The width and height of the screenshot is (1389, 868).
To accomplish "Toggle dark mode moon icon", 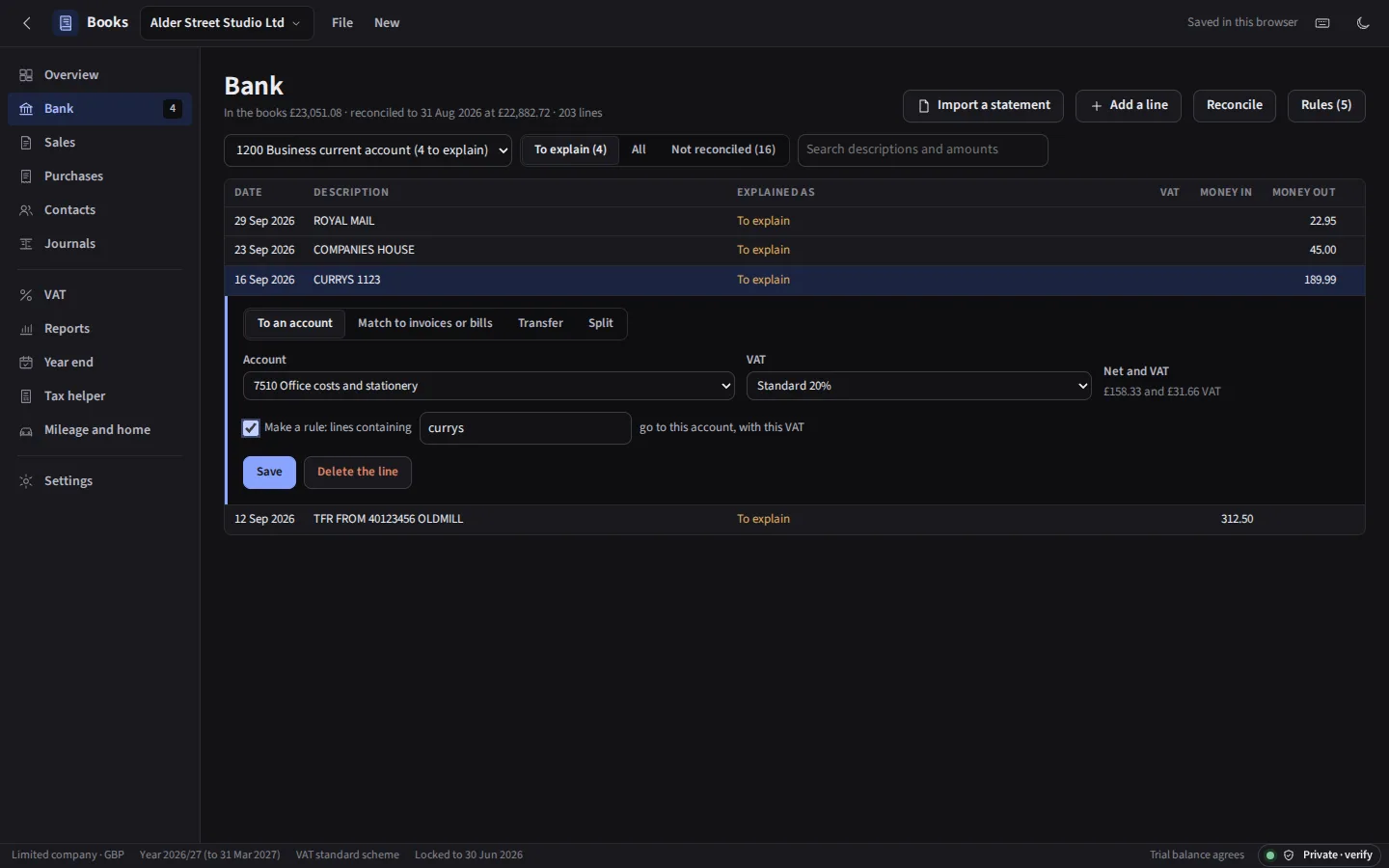I will point(1363,23).
